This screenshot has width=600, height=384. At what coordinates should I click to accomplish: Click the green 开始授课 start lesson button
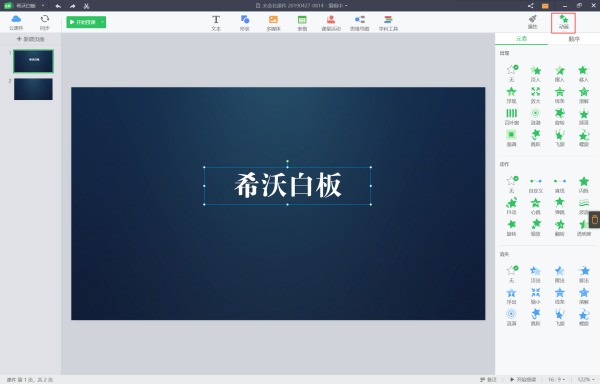pos(83,22)
